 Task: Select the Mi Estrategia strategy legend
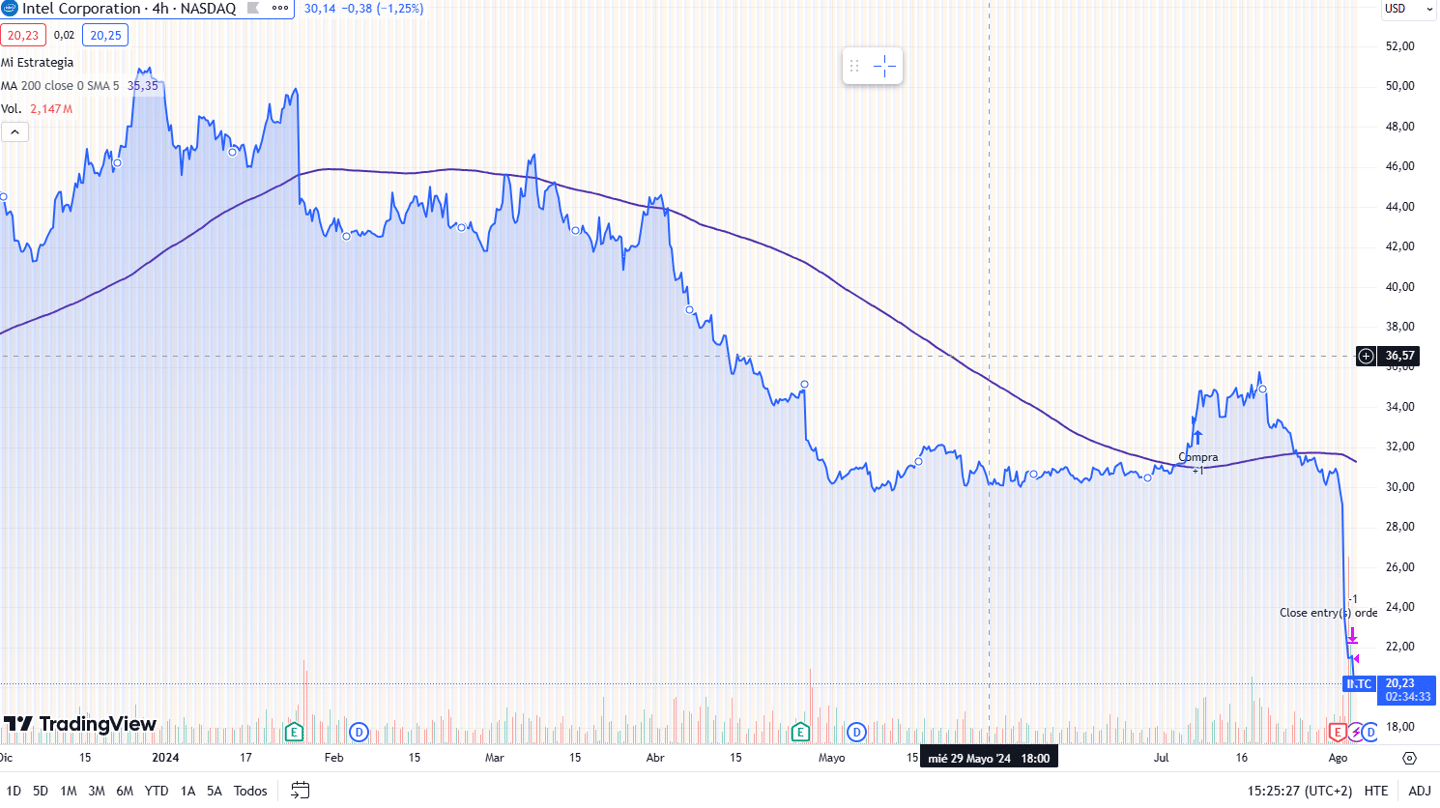click(37, 62)
